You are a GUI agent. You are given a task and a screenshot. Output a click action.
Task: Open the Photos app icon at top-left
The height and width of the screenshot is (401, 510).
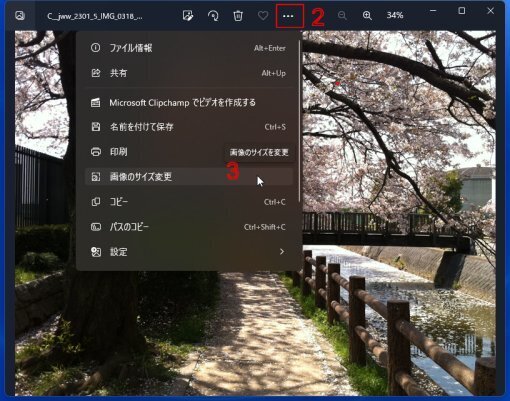coord(20,16)
